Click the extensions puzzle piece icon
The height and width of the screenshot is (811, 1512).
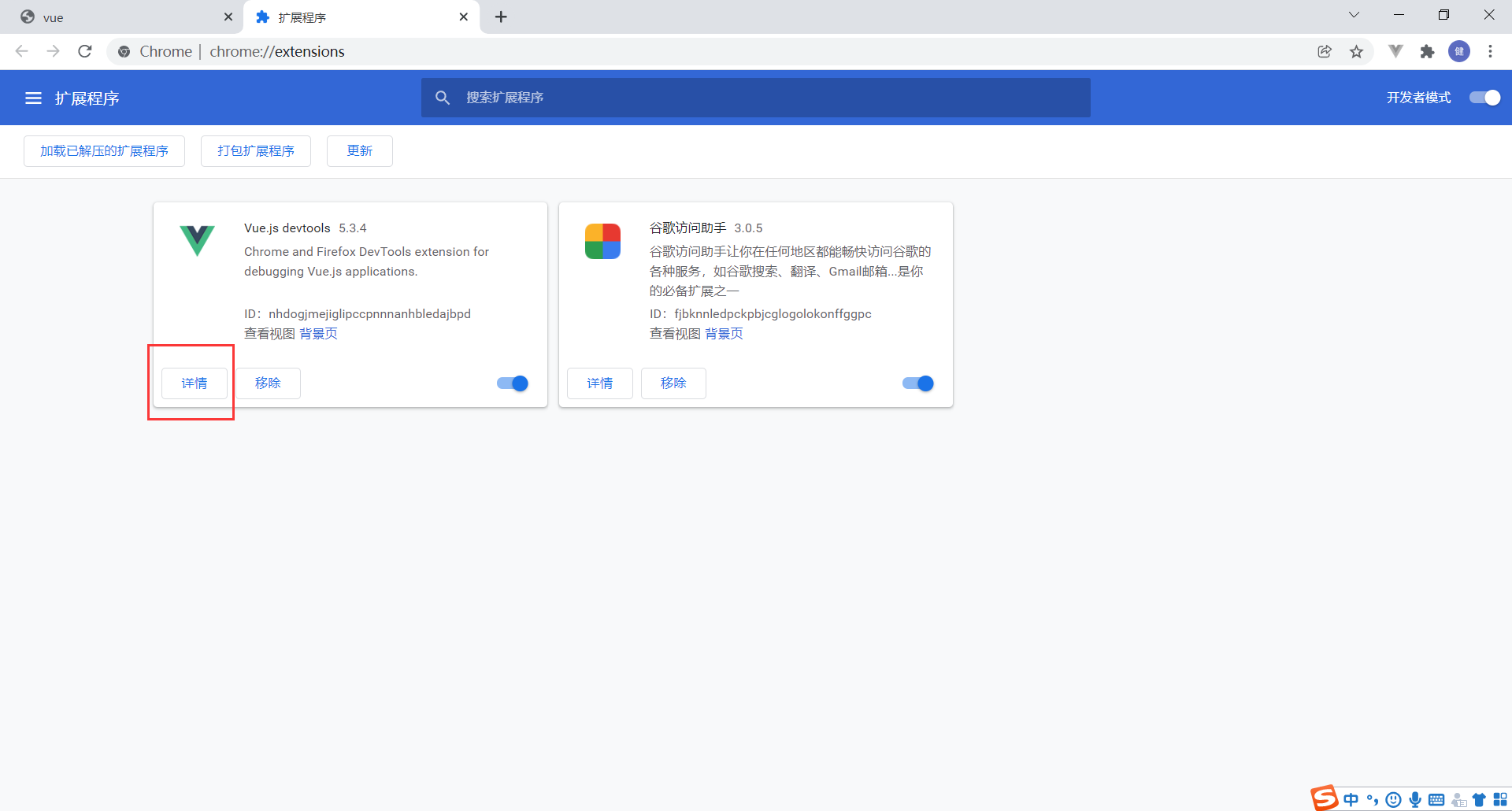pos(1428,51)
